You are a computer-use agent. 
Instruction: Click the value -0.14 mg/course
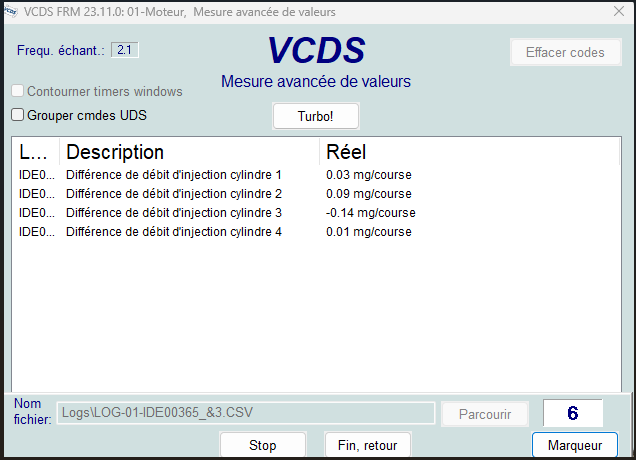tap(371, 213)
